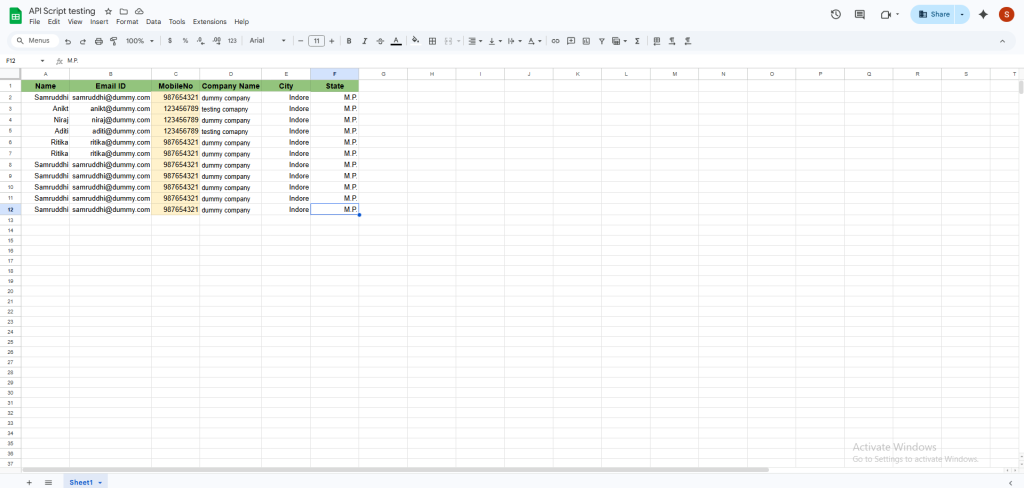Star this spreadsheet document

tap(108, 11)
